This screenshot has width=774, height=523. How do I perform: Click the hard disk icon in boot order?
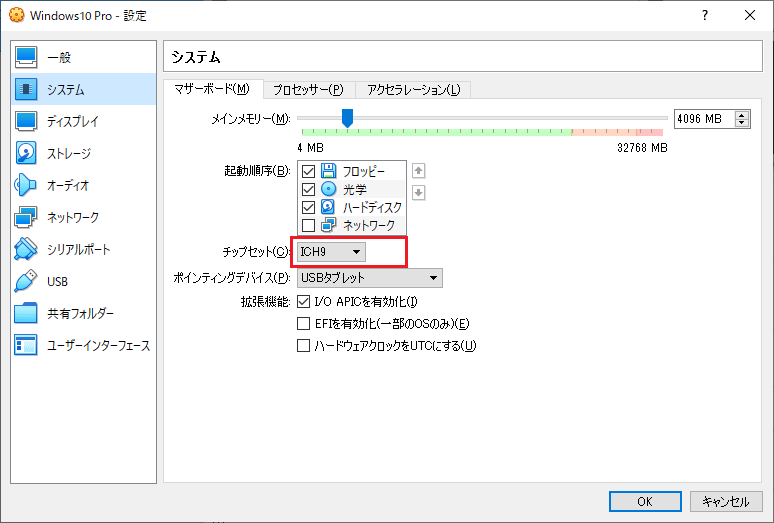click(328, 207)
